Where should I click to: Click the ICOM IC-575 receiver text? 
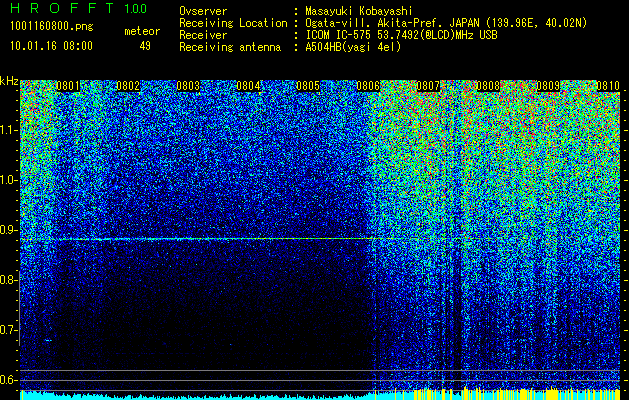[x=401, y=35]
